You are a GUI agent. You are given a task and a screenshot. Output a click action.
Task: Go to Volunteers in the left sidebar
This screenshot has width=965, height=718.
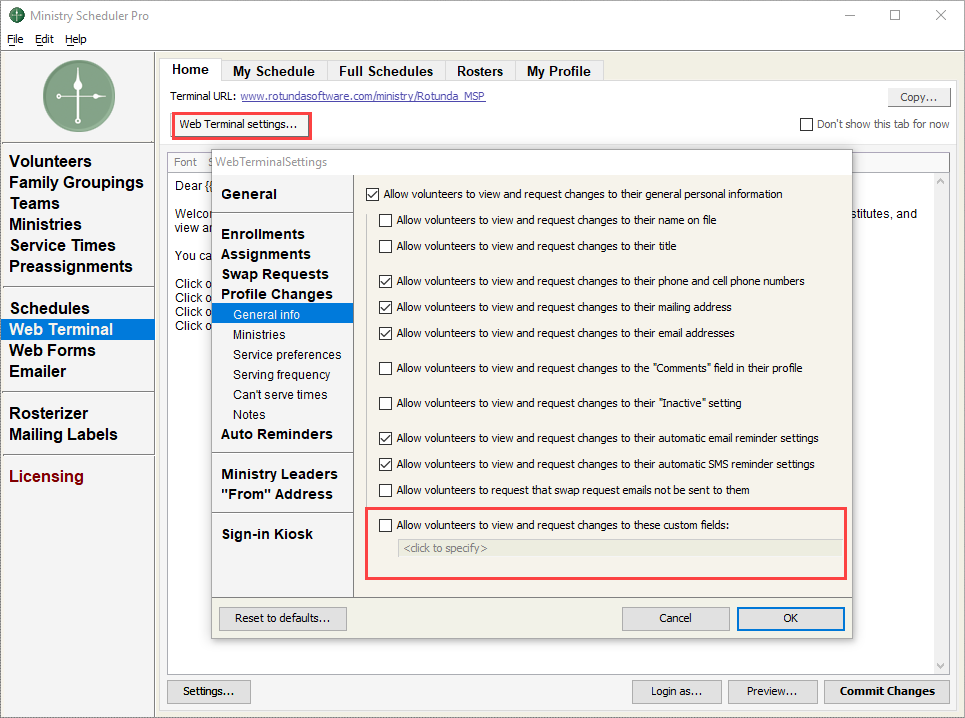50,161
